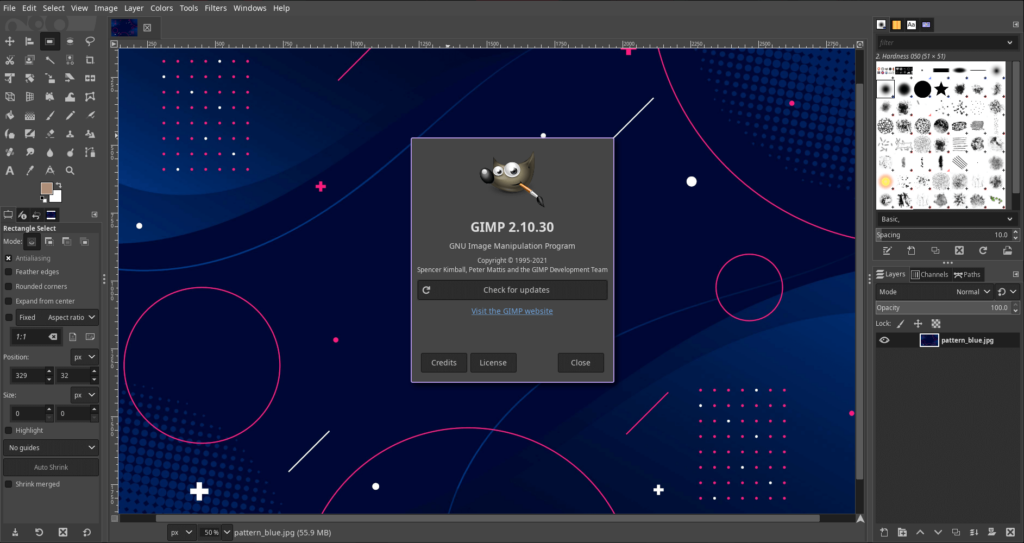The image size is (1024, 543).
Task: Enable the Highlight checkbox
Action: click(8, 431)
